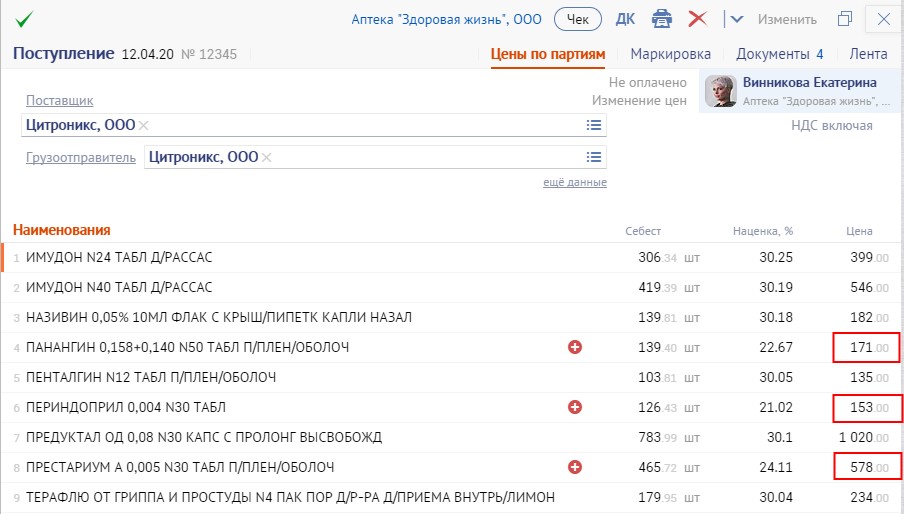Remove Цитроникс from the Поставщик field
This screenshot has height=514, width=904.
(x=144, y=125)
